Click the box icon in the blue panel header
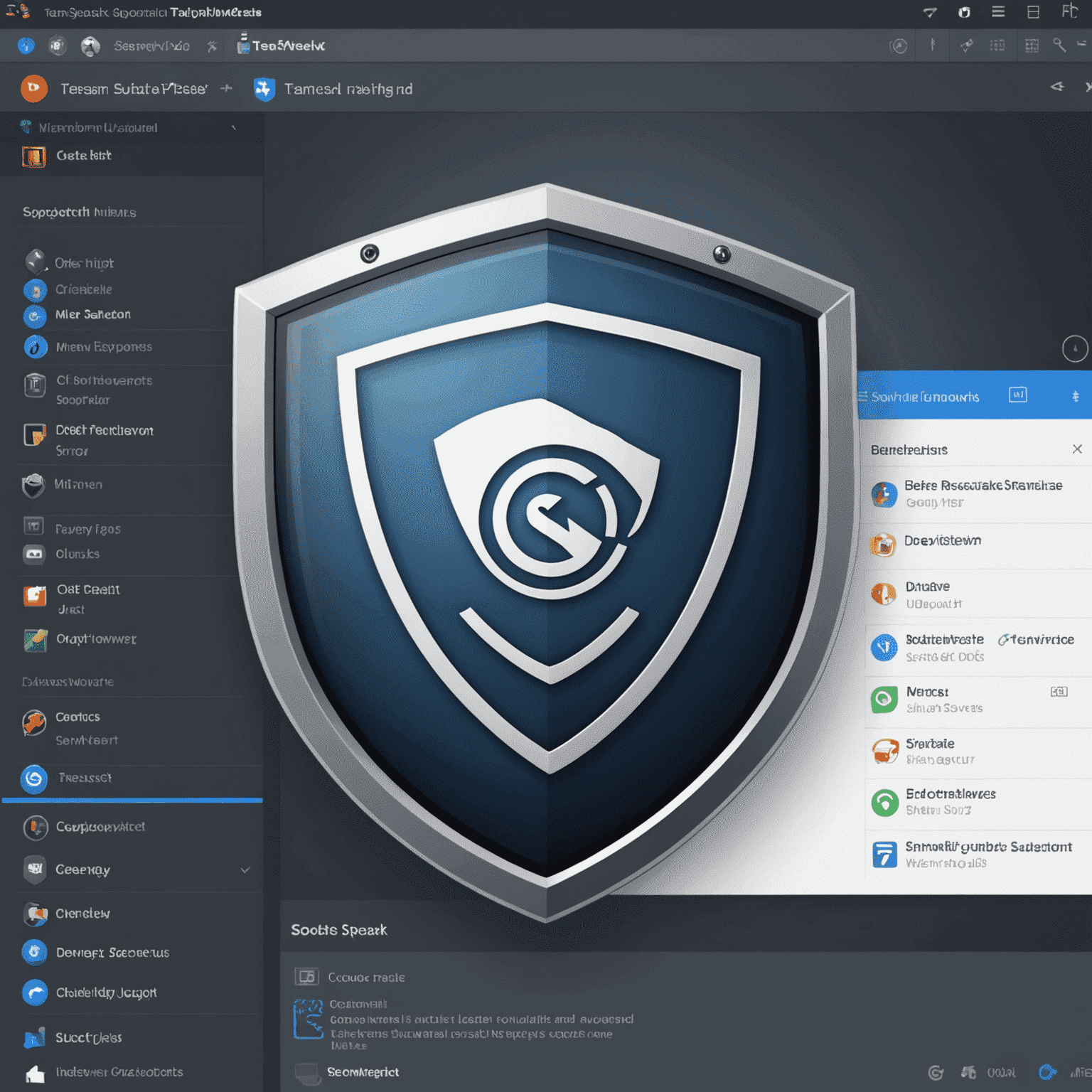This screenshot has height=1092, width=1092. 1018,395
